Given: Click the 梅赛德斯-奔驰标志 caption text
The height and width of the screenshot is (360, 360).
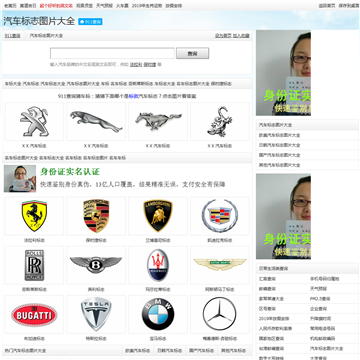Looking at the screenshot, I should click(220, 339).
